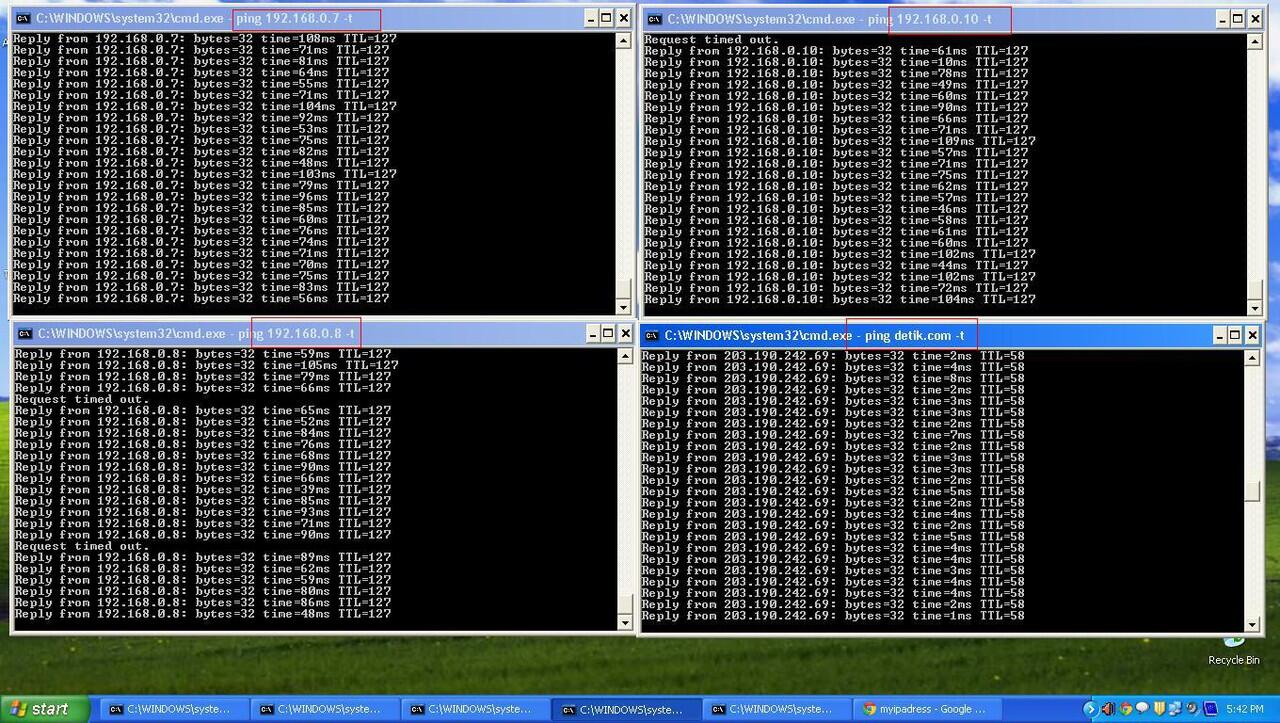Show hidden tray icons with the arrow

tap(1090, 709)
